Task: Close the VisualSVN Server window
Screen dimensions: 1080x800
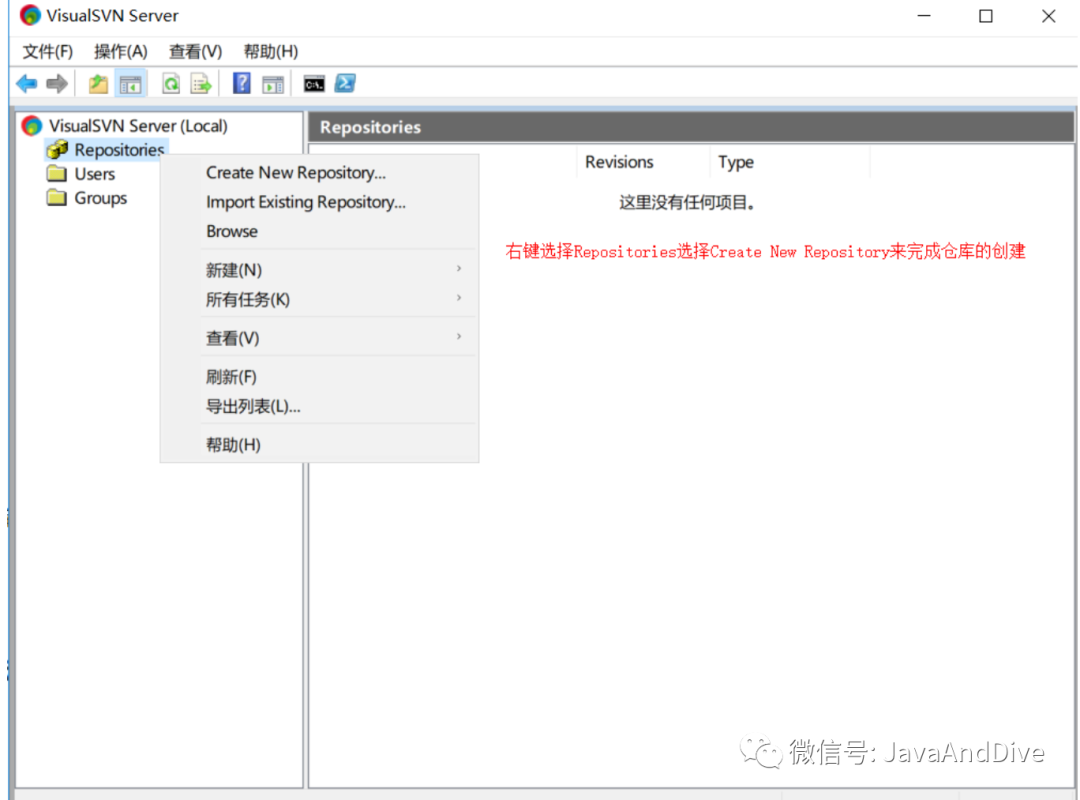Action: click(1048, 16)
